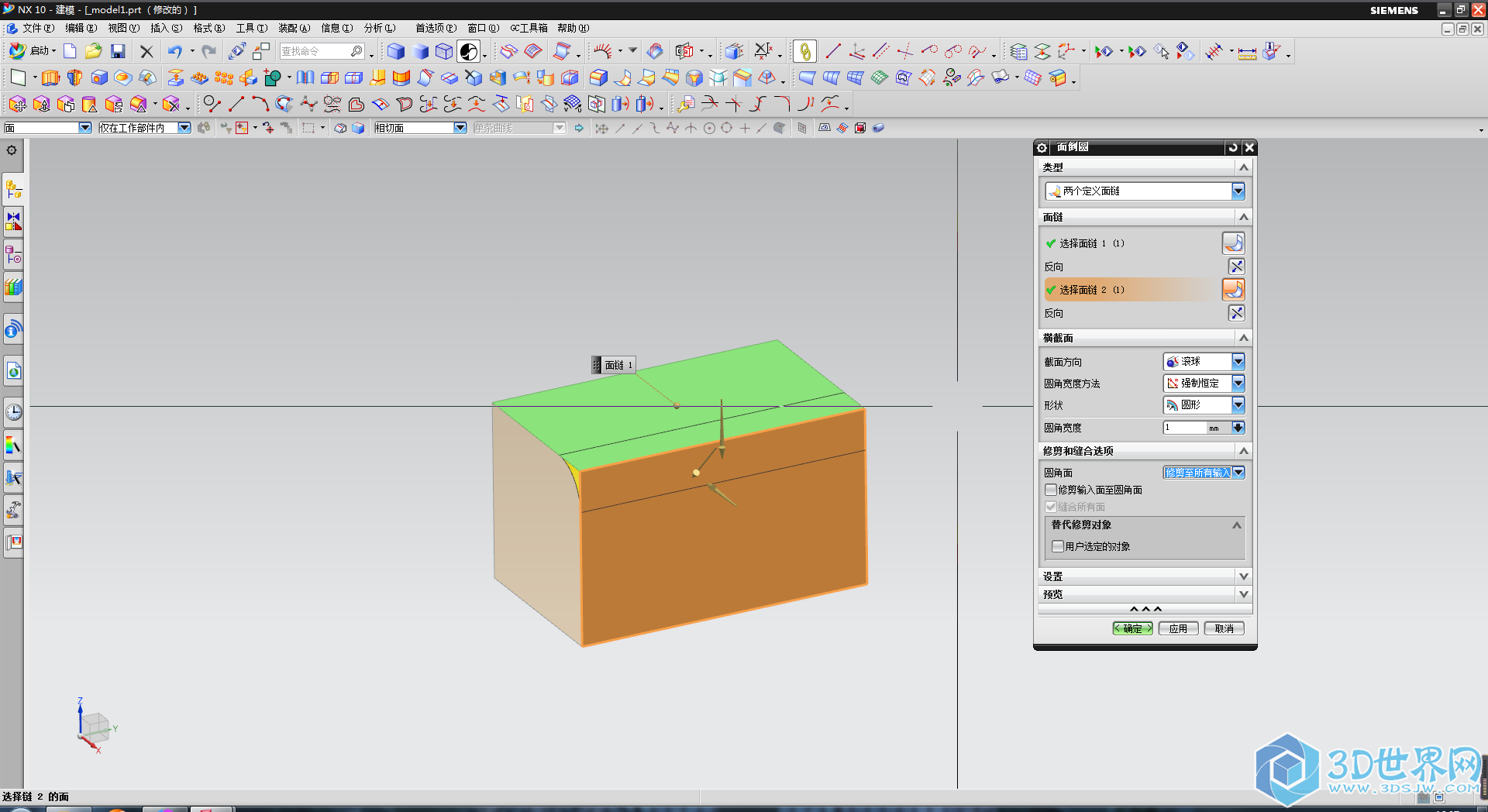Click the face chain 2 selection icon
1488x812 pixels.
pos(1233,290)
